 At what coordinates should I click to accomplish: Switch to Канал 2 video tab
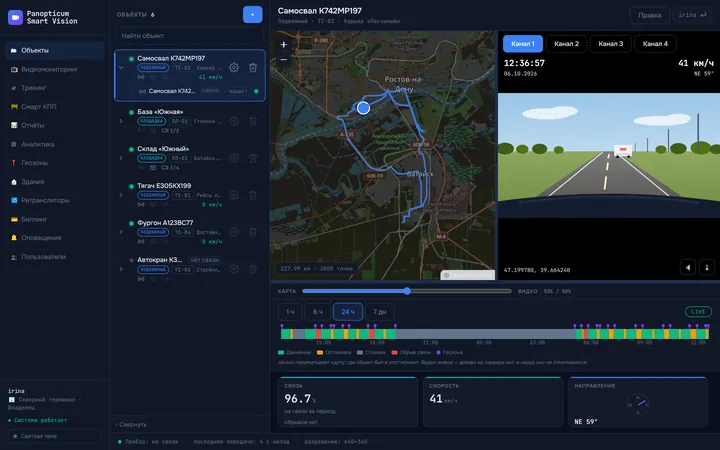pos(566,44)
